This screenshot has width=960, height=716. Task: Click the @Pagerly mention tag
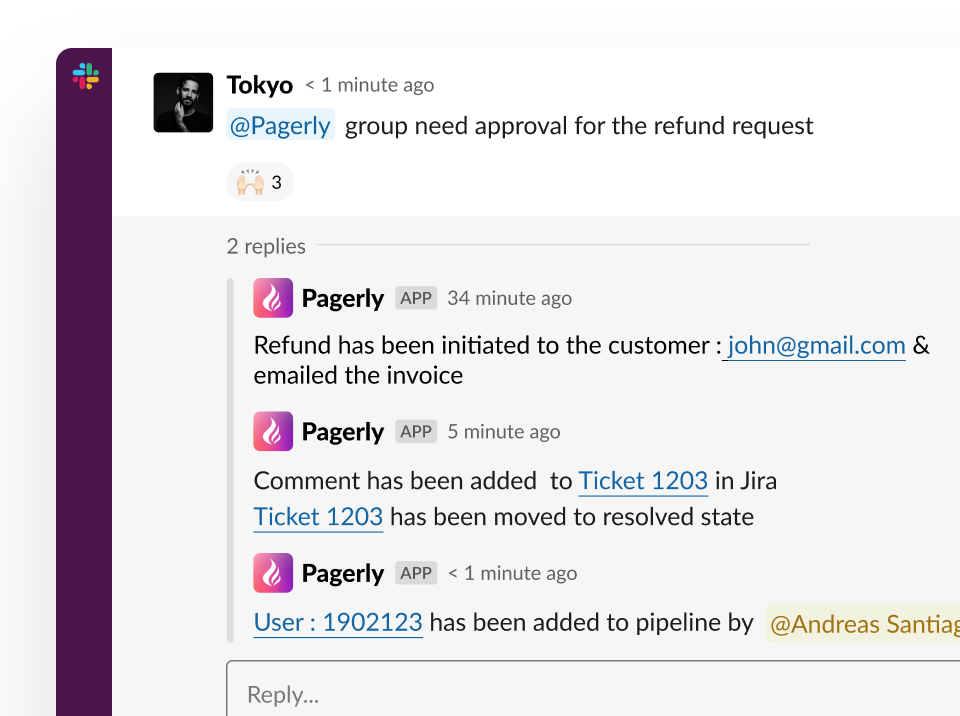click(x=280, y=125)
